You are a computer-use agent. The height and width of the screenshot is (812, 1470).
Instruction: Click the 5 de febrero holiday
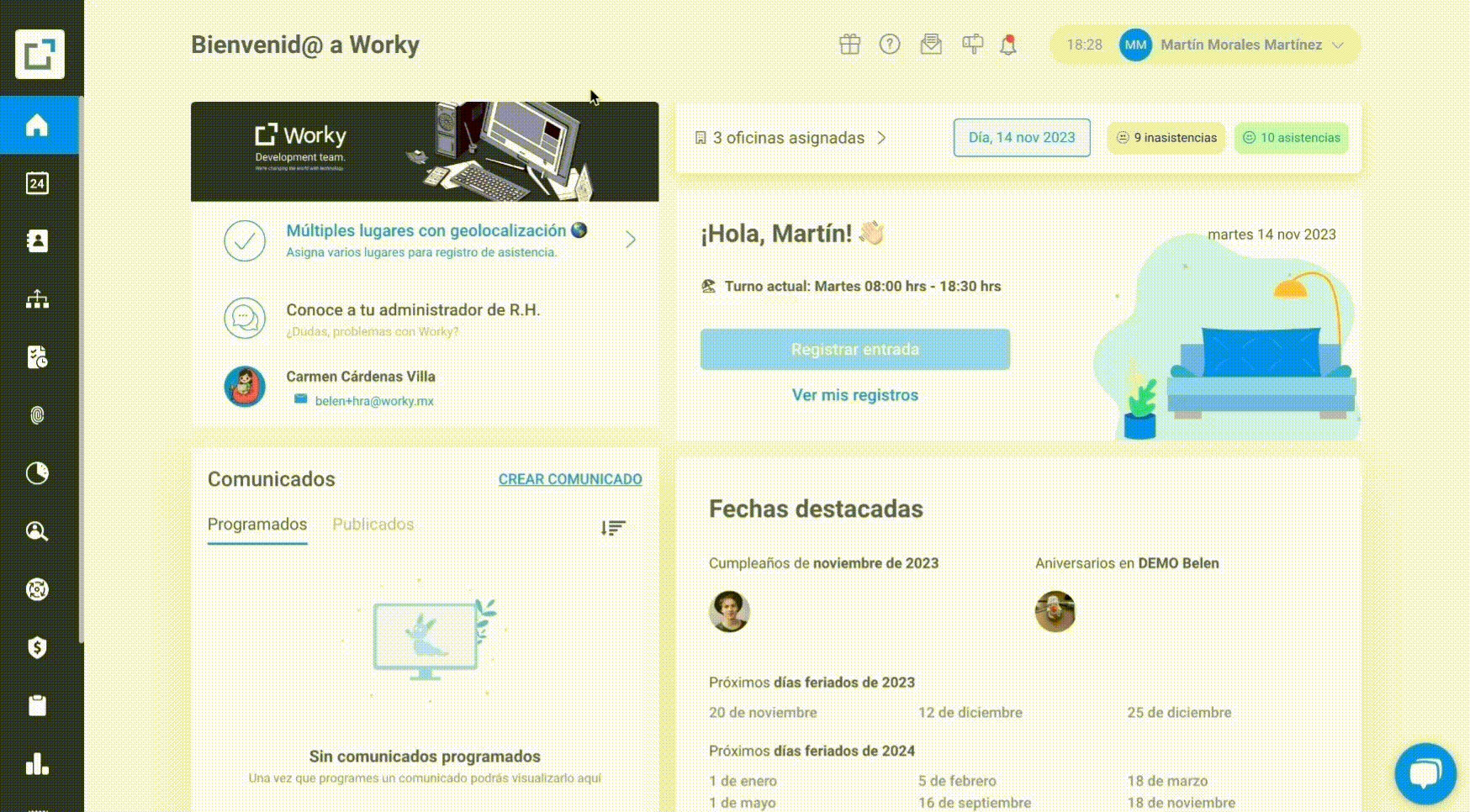pyautogui.click(x=957, y=781)
